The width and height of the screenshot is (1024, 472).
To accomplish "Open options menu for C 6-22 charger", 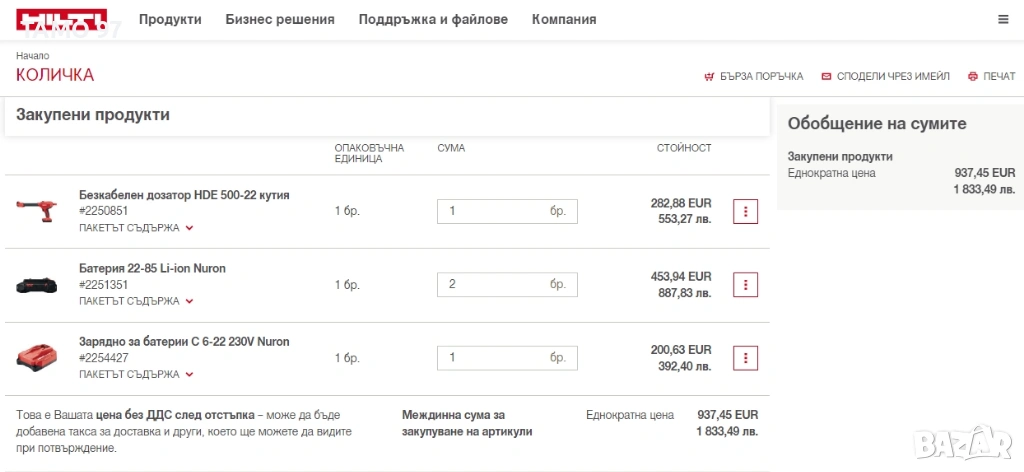I will click(745, 357).
